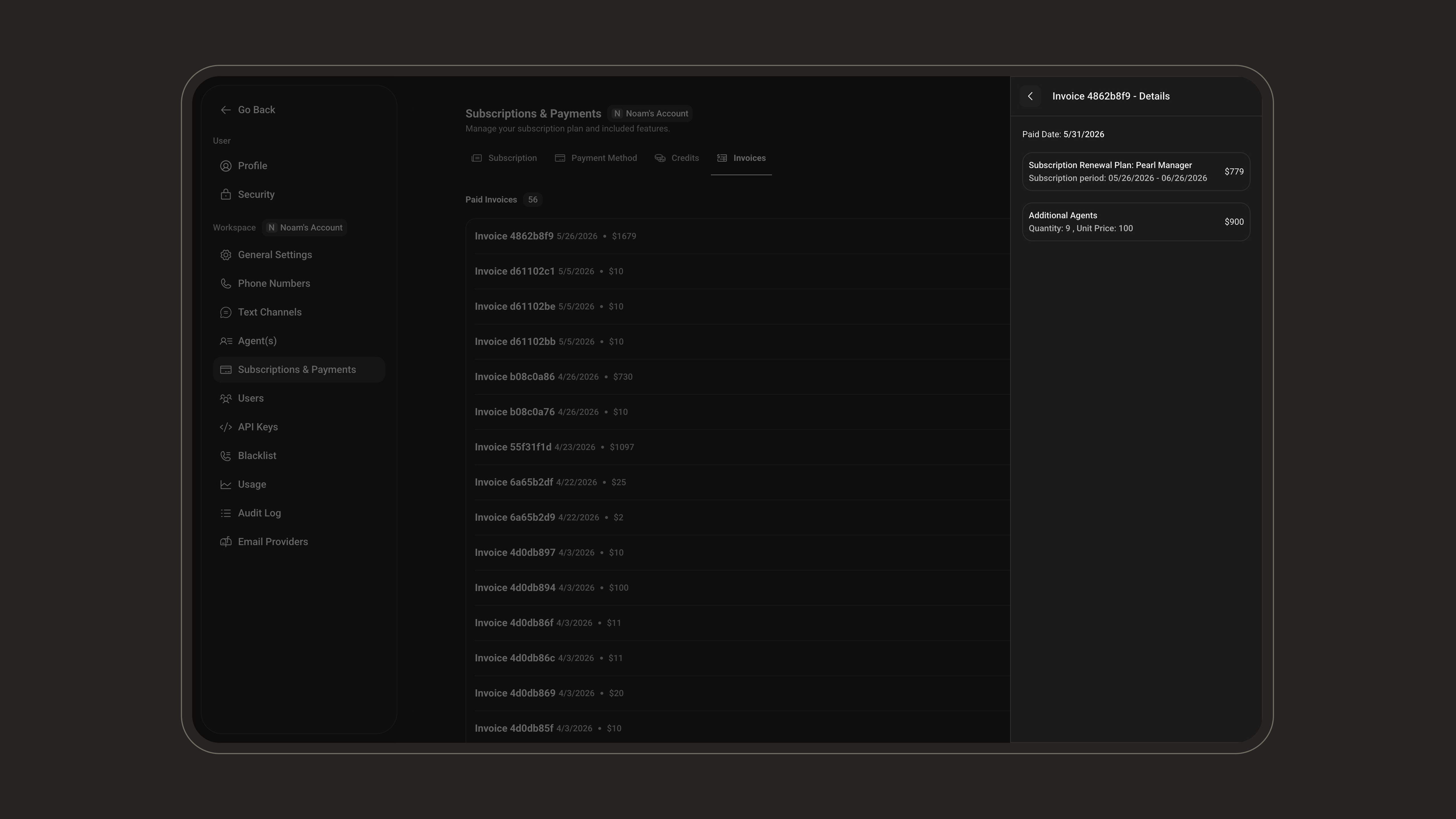
Task: Click the Blacklist phone icon
Action: 226,456
